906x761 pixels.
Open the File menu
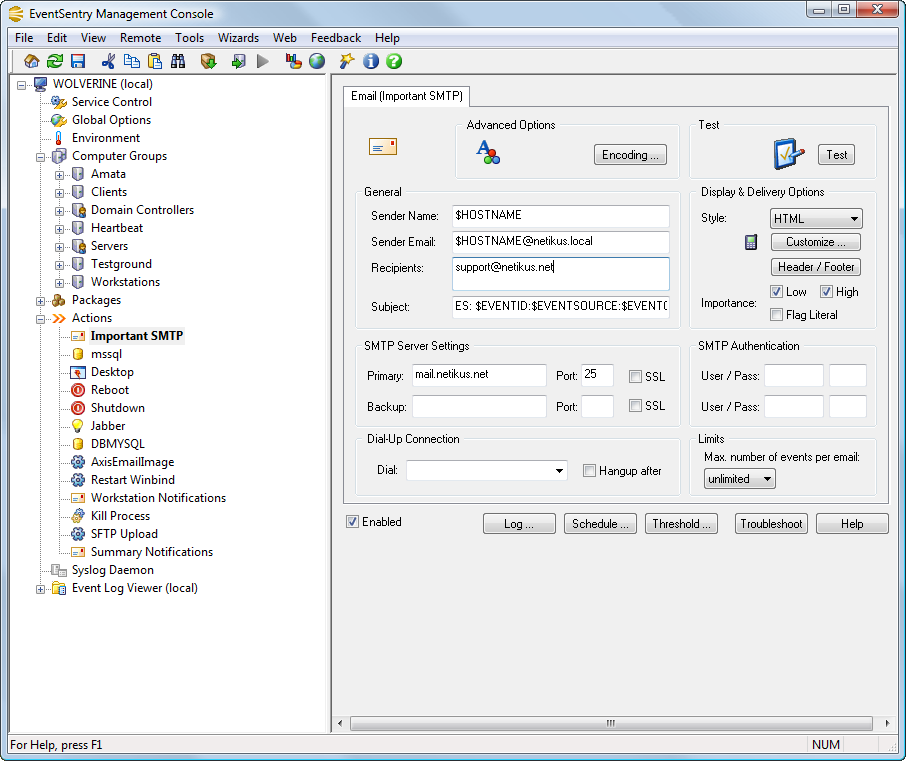24,38
